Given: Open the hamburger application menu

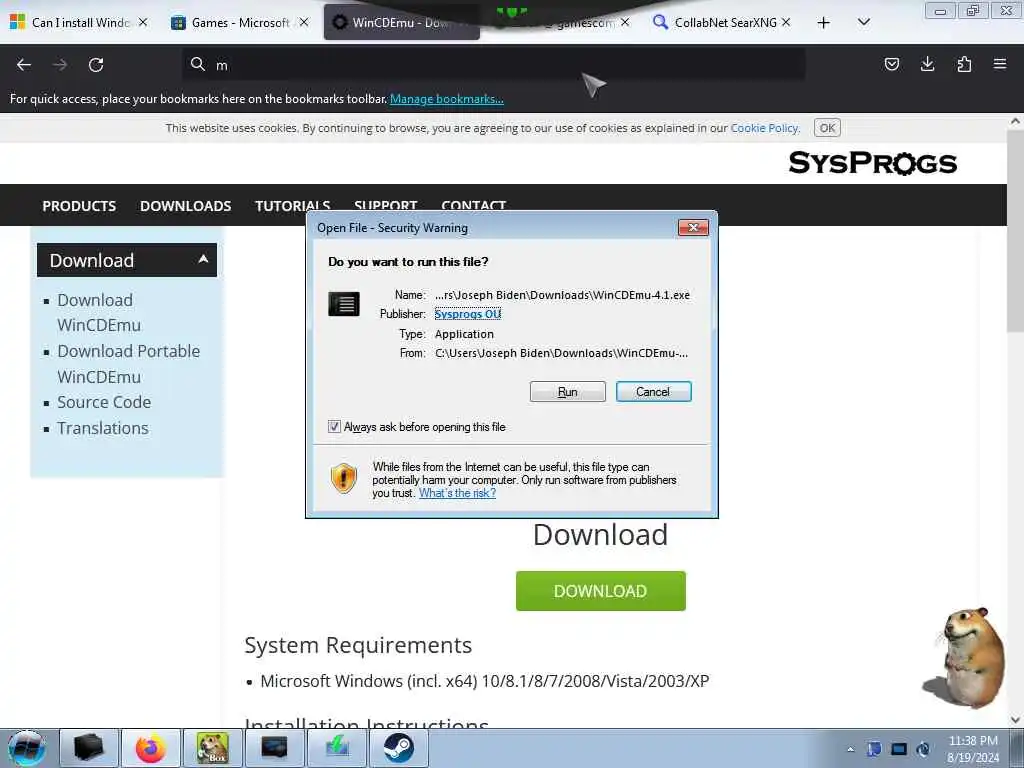Looking at the screenshot, I should pos(1000,64).
